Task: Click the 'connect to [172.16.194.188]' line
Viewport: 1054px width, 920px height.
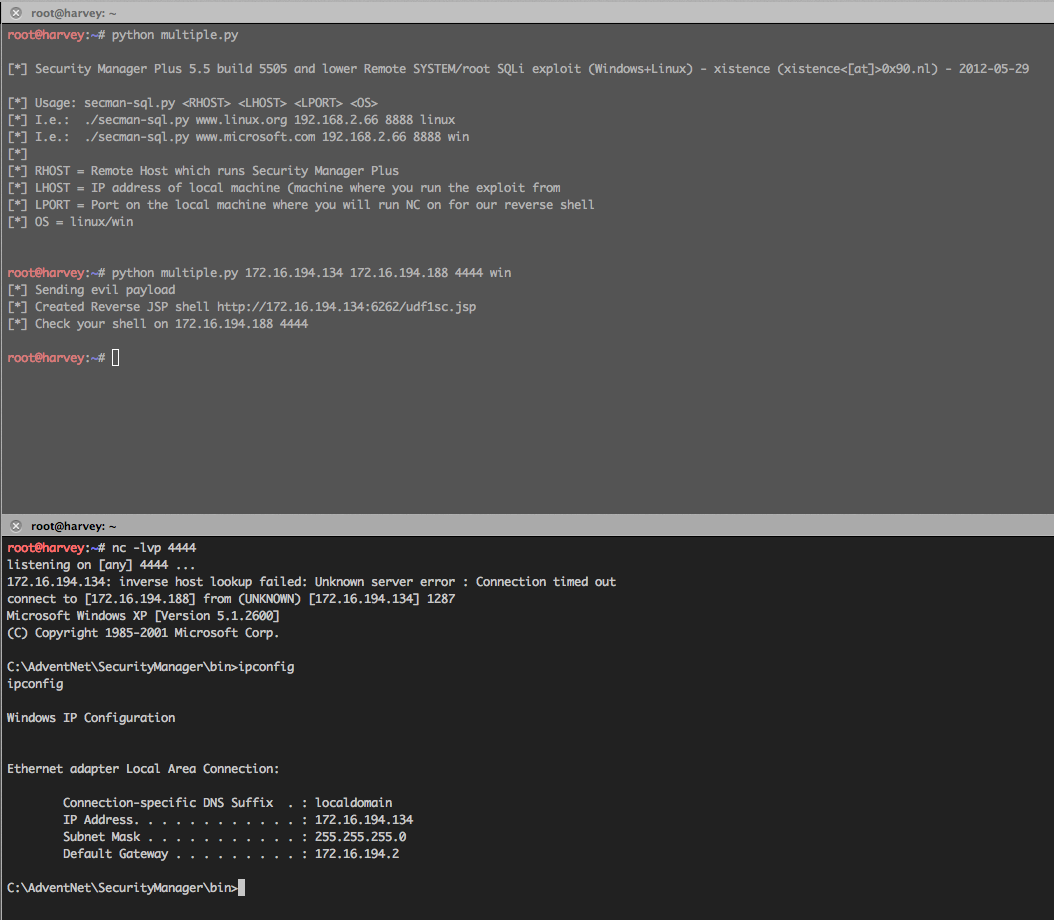Action: coord(231,599)
